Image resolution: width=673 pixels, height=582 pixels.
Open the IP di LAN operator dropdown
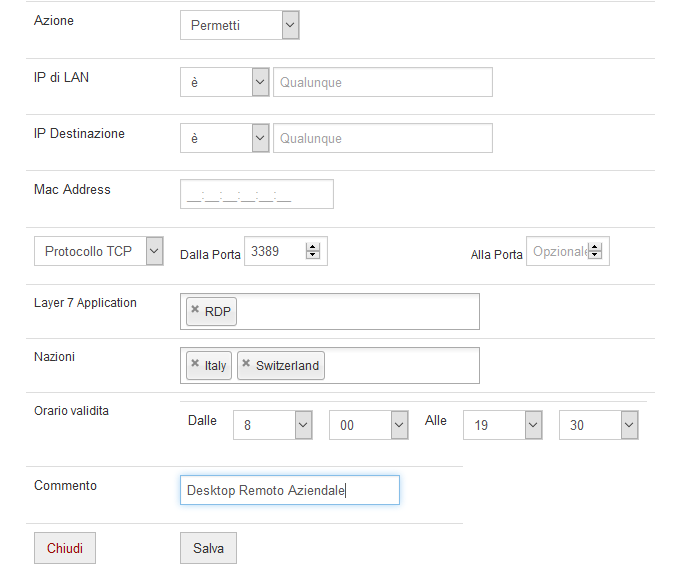coord(225,82)
